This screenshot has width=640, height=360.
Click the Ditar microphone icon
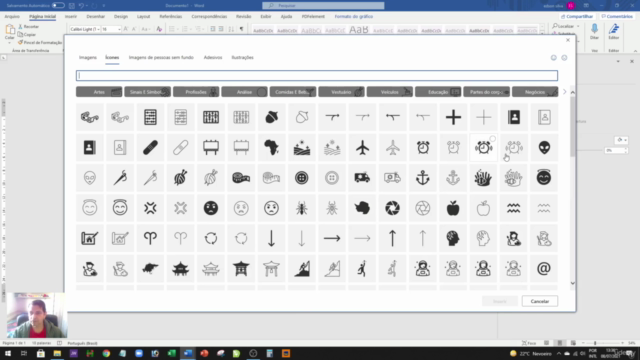coord(594,30)
